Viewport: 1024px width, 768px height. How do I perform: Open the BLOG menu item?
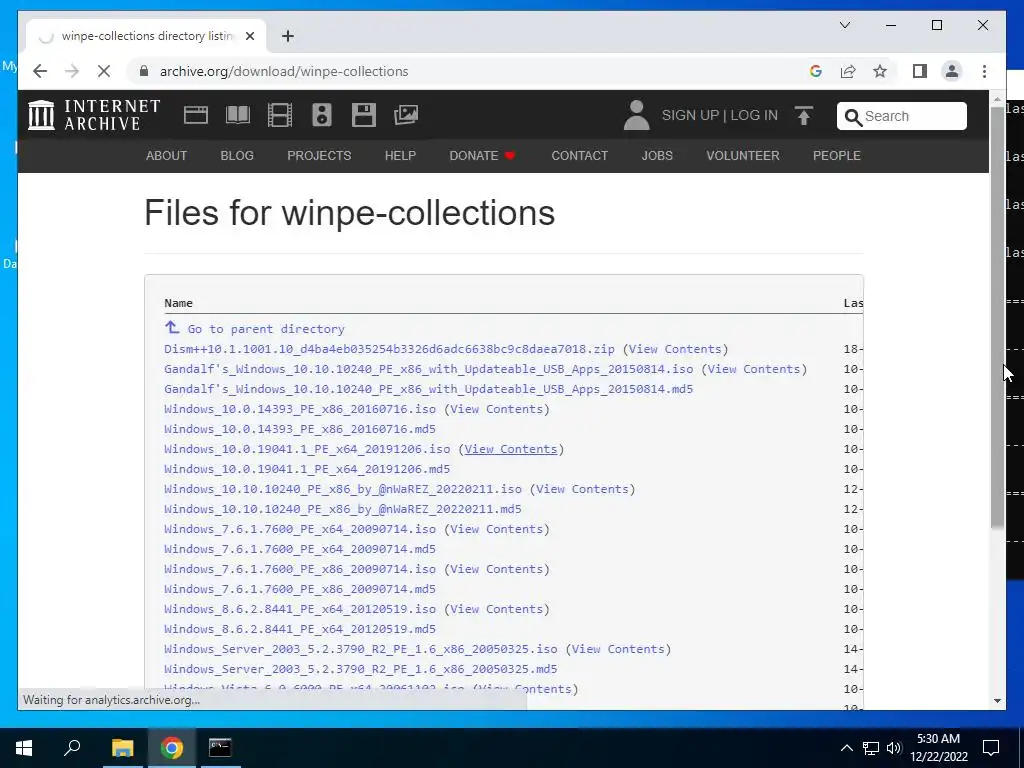[237, 155]
